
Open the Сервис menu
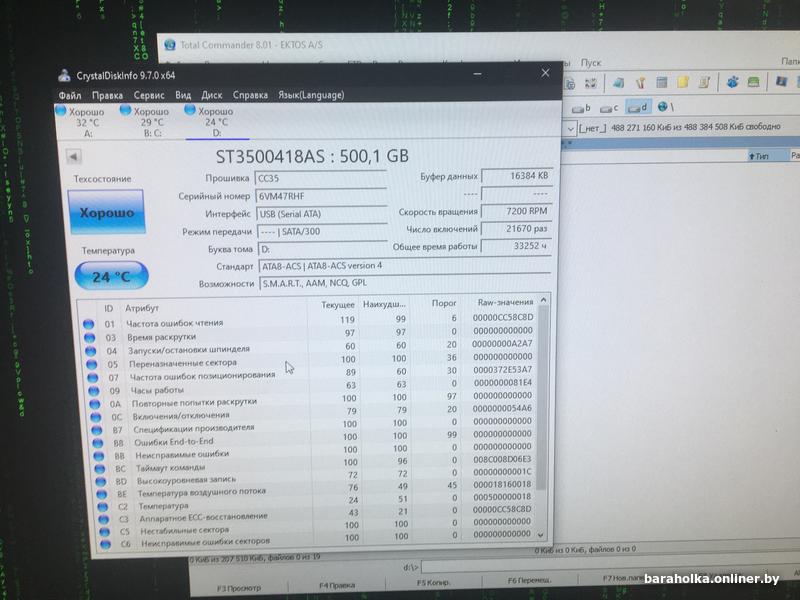pyautogui.click(x=149, y=95)
